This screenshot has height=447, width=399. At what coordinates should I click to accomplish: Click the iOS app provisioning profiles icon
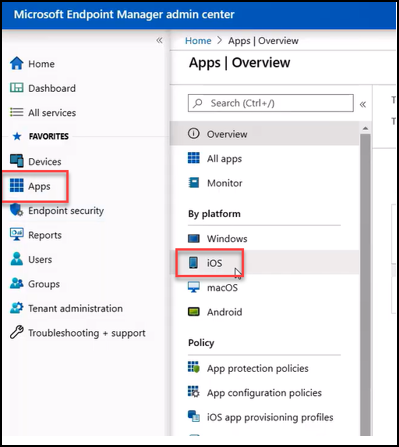194,416
